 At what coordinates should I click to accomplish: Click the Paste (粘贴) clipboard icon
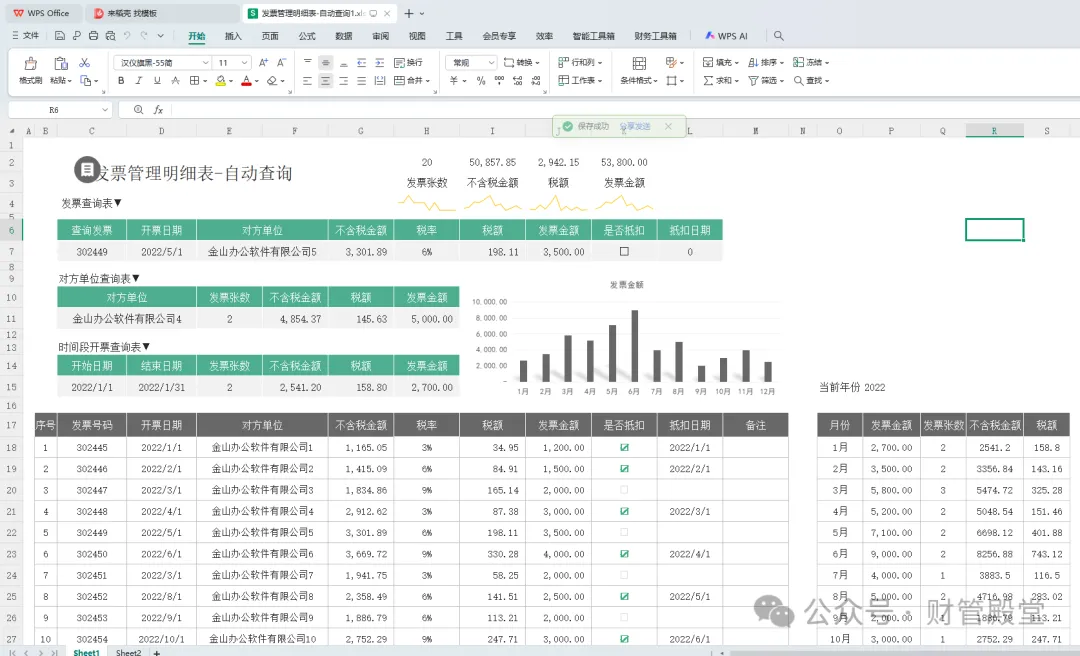pos(61,63)
